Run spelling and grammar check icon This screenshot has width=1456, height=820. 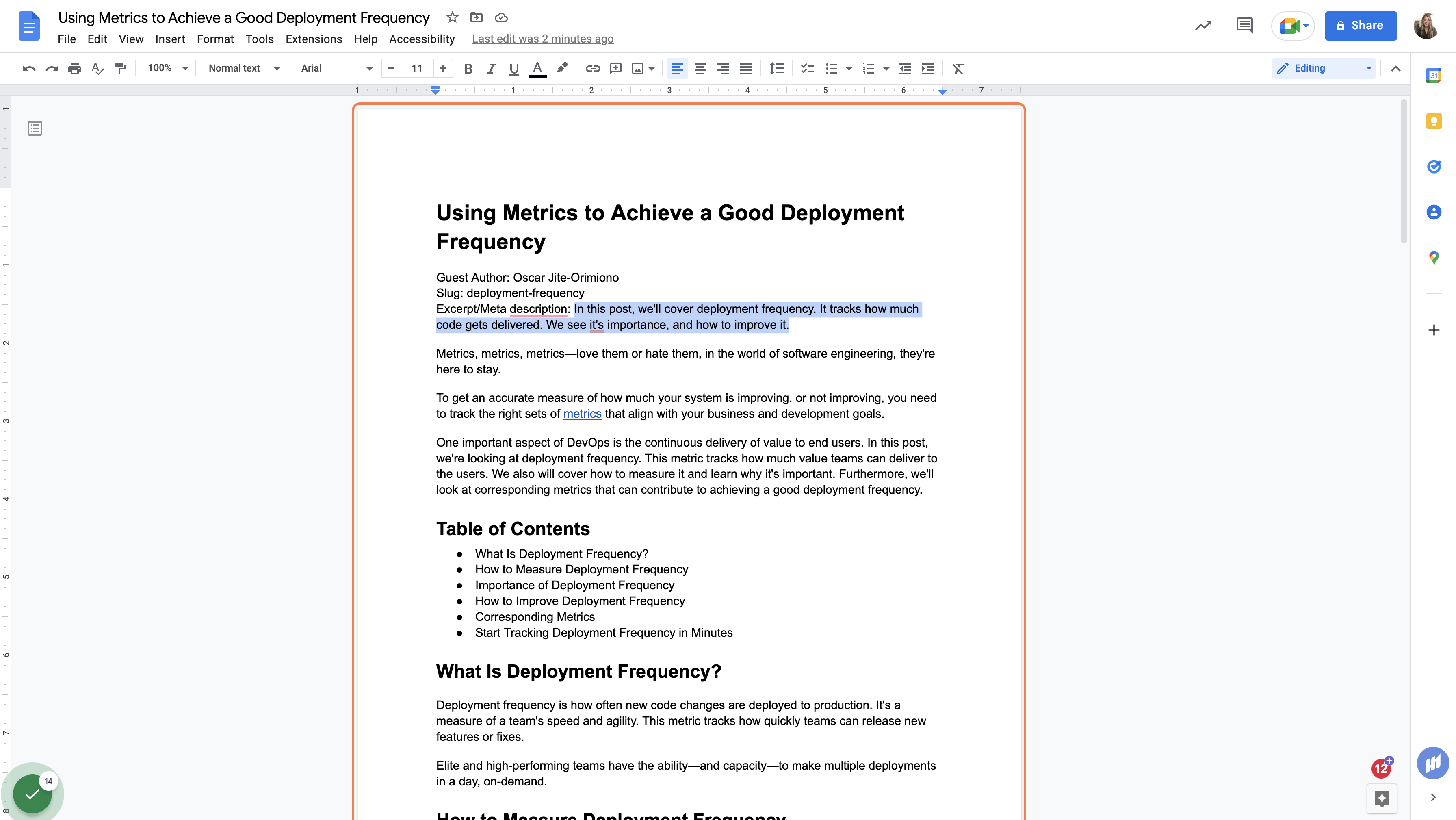[x=98, y=68]
